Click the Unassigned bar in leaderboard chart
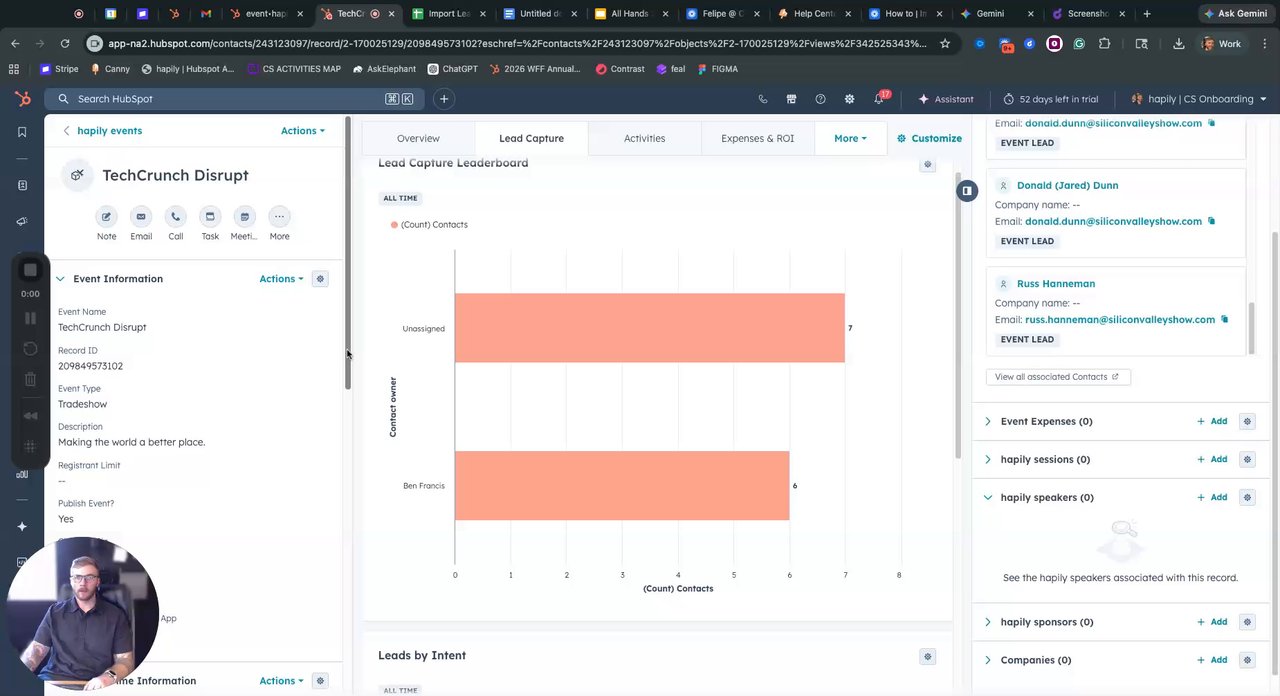The width and height of the screenshot is (1280, 696). (650, 328)
